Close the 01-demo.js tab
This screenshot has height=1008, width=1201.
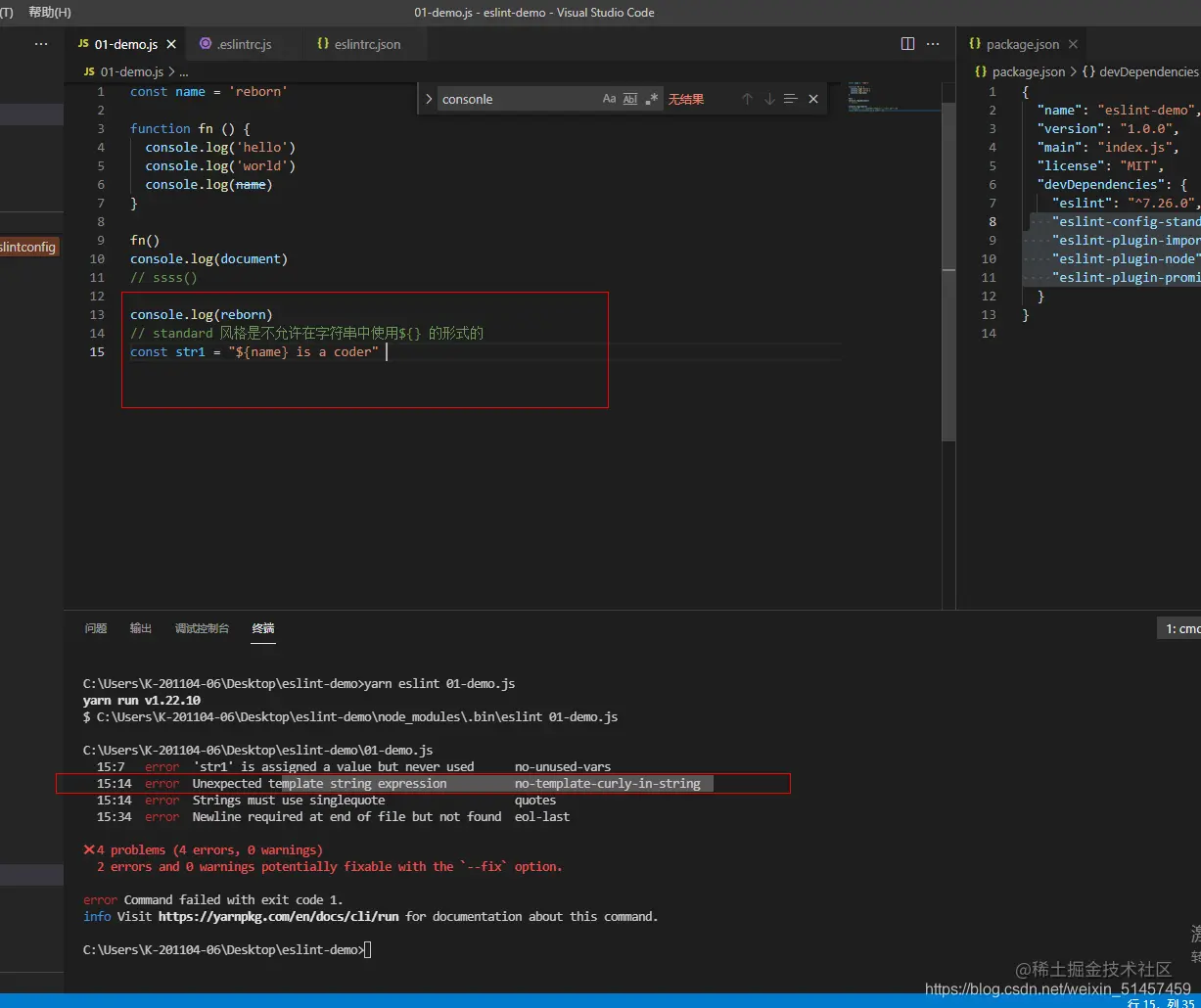click(x=172, y=44)
